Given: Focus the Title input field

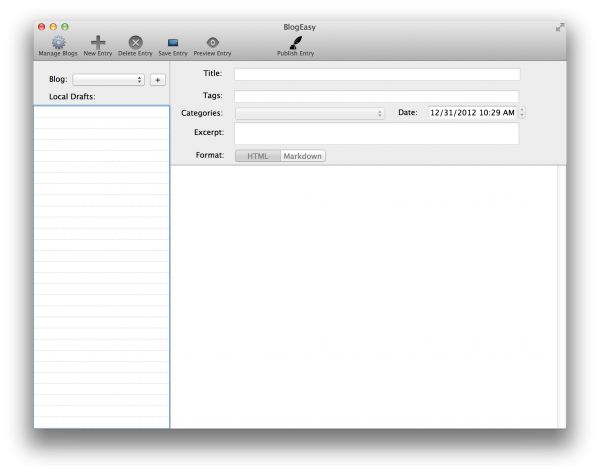Looking at the screenshot, I should [x=377, y=74].
